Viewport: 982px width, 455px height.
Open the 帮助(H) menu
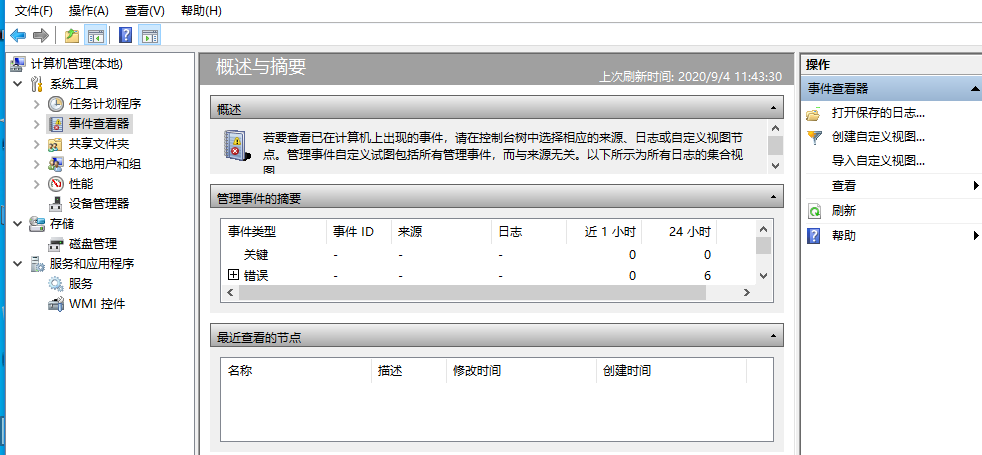201,11
